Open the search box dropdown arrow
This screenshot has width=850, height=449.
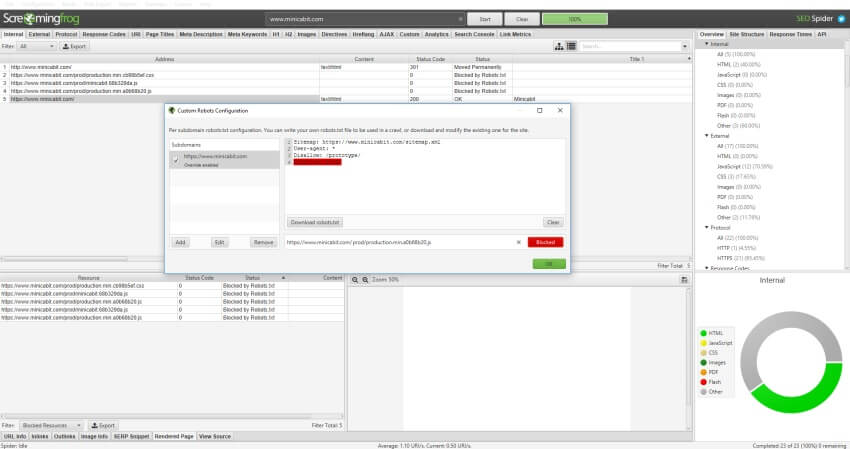coord(685,47)
